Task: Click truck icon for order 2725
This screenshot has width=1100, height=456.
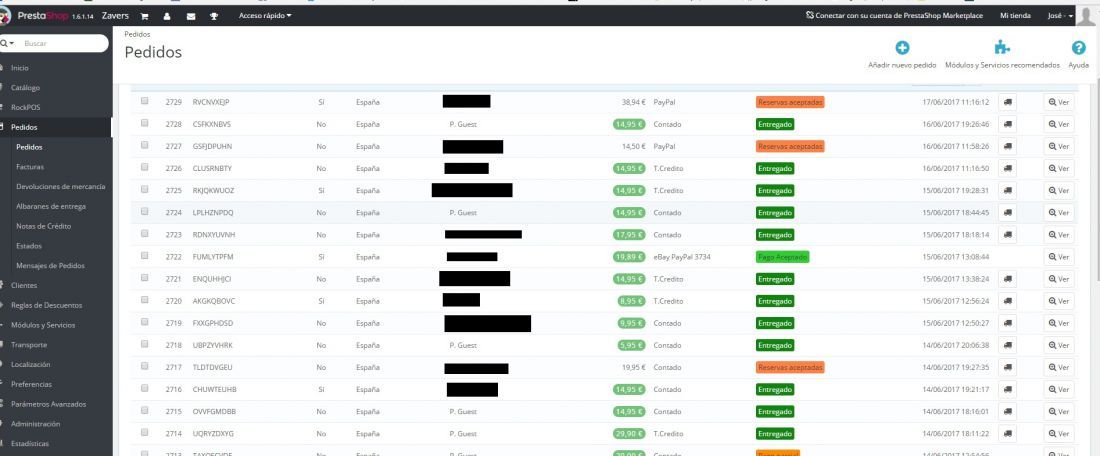Action: pos(1007,190)
